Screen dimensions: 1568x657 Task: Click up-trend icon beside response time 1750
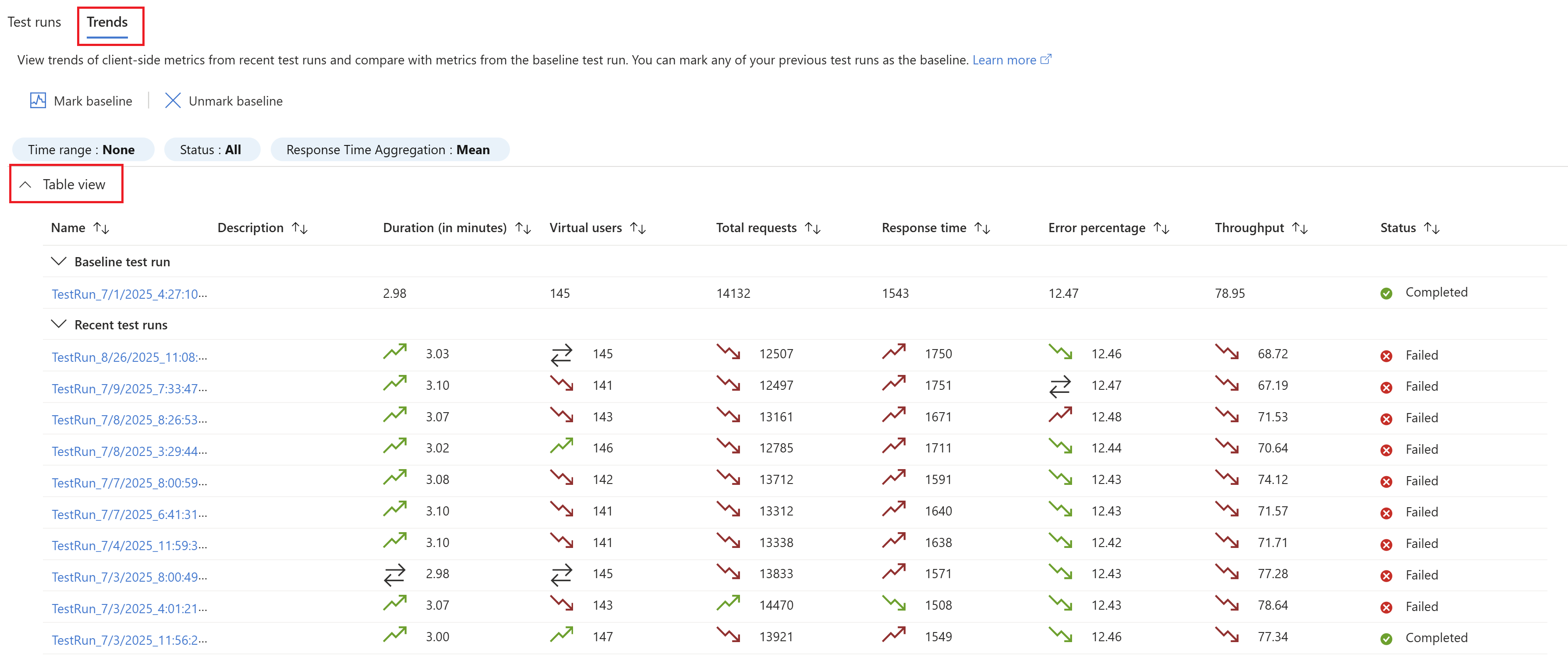pyautogui.click(x=894, y=352)
